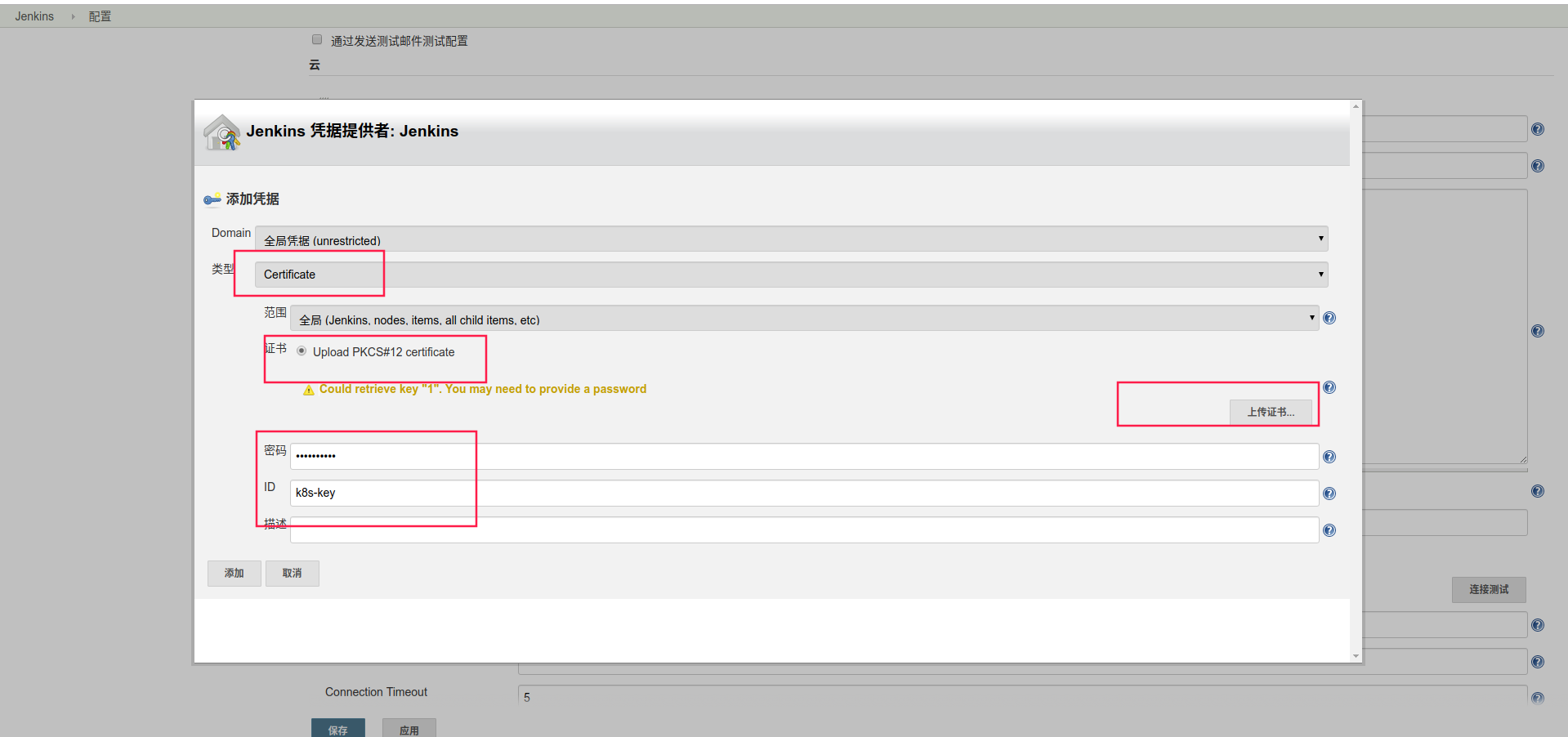This screenshot has height=737, width=1568.
Task: Click warning icon beside retrieve key message
Action: (x=309, y=390)
